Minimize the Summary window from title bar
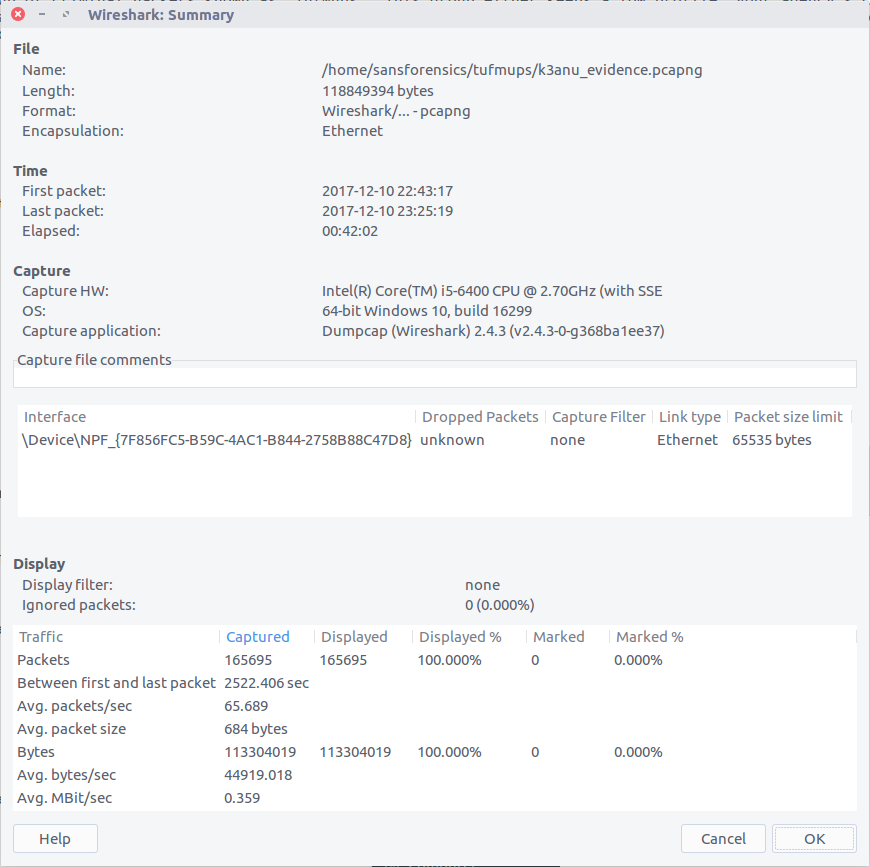The height and width of the screenshot is (867, 870). point(42,15)
